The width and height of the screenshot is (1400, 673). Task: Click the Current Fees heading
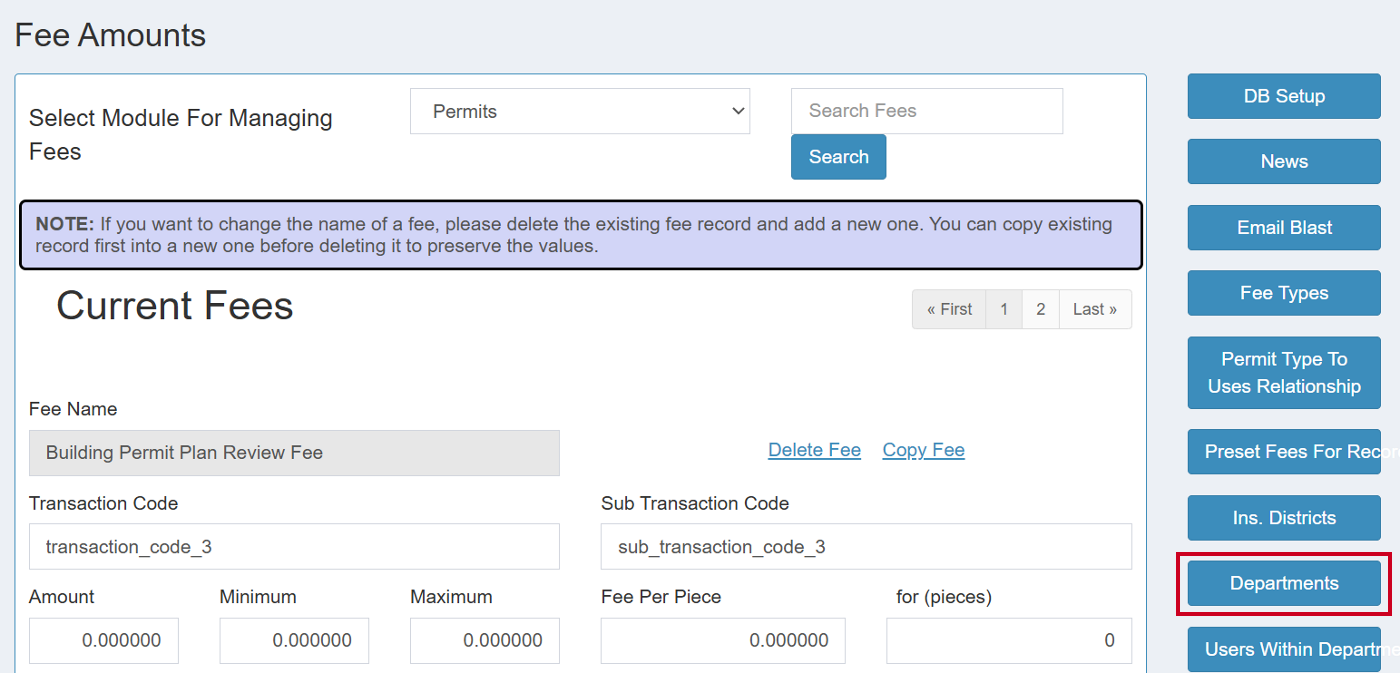(175, 305)
